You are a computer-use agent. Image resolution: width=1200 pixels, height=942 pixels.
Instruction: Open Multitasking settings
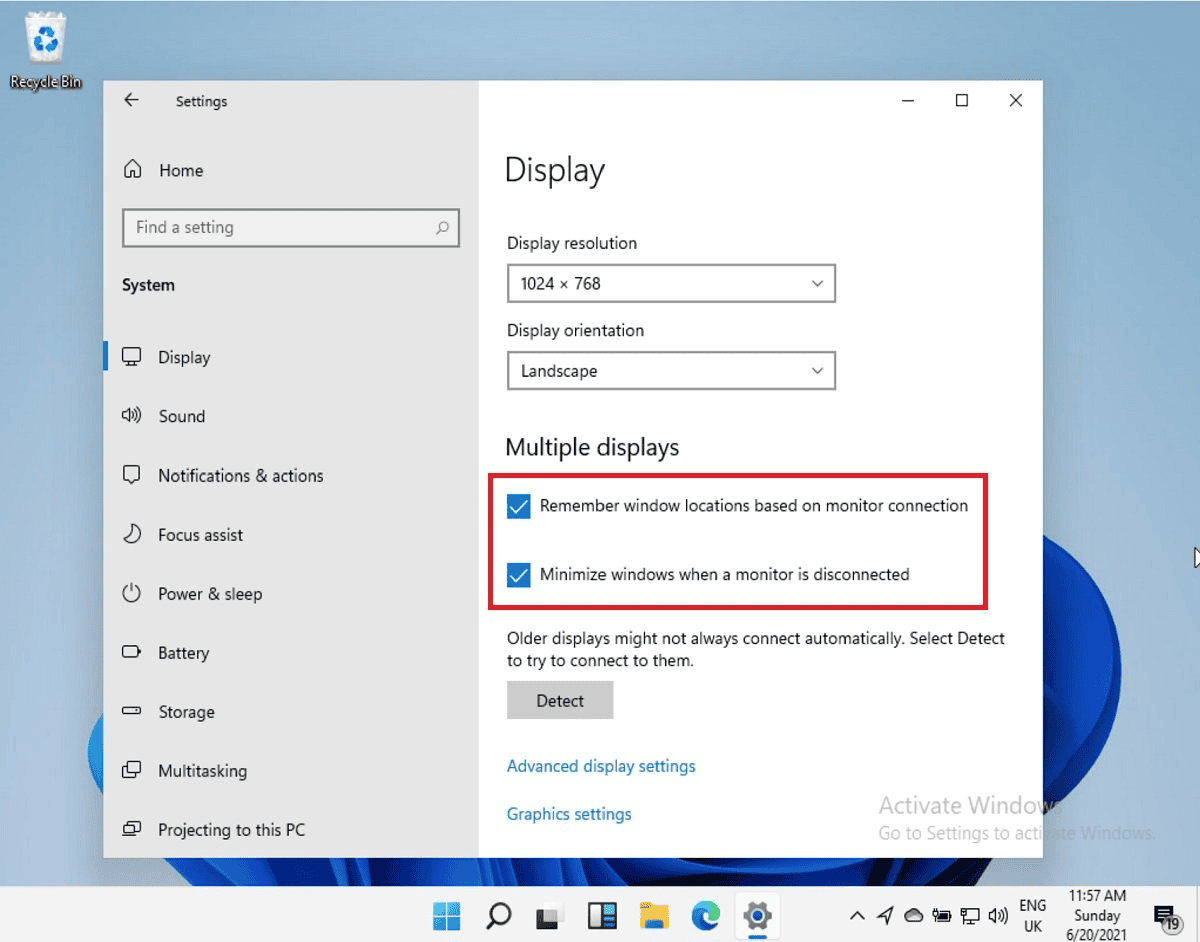click(131, 771)
